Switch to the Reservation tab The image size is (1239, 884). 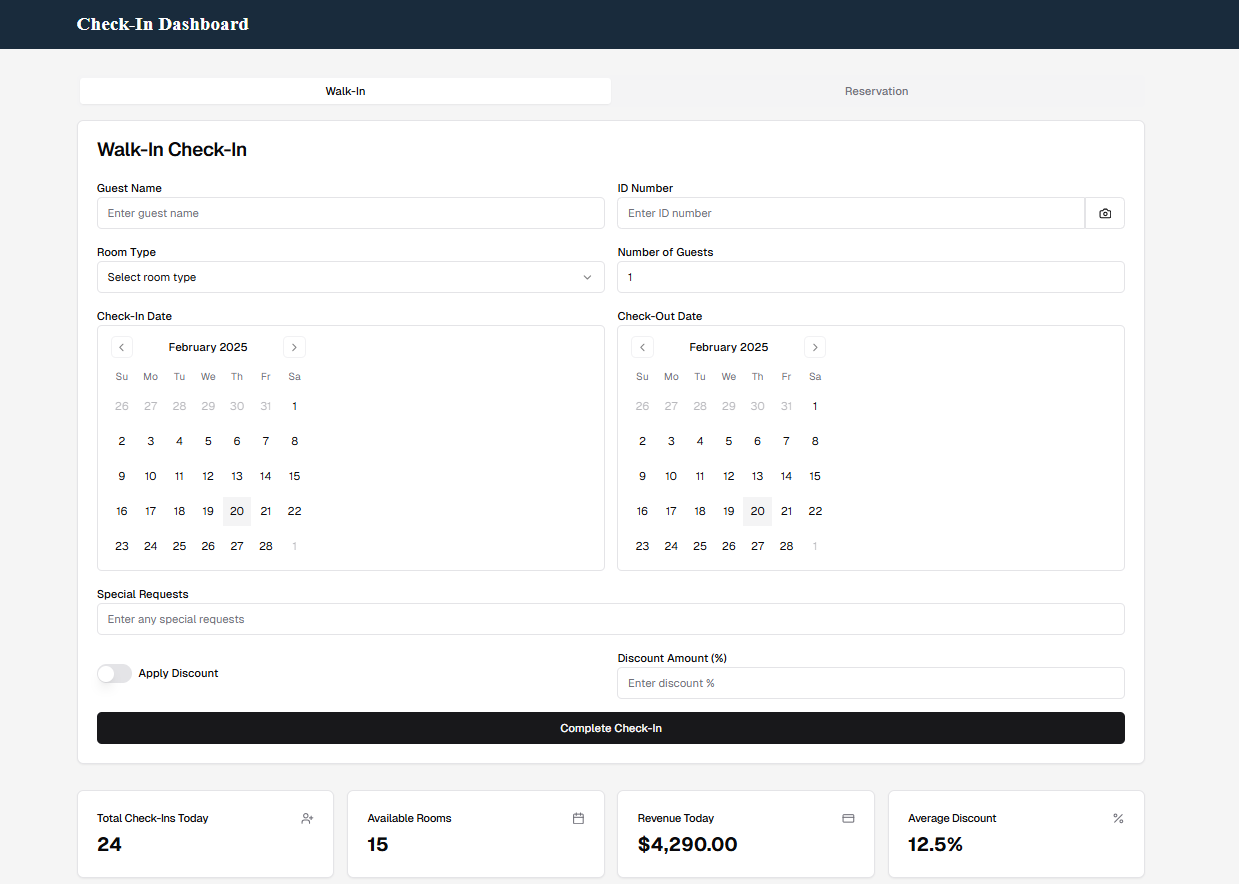(x=877, y=91)
